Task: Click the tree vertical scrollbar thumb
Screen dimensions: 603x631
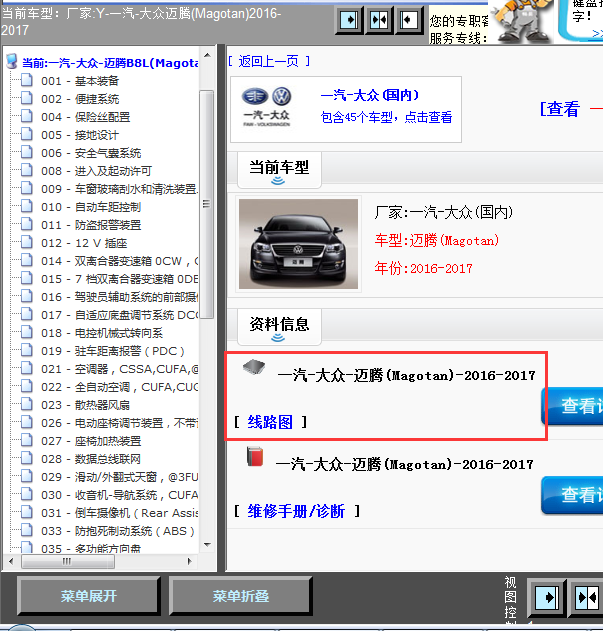Action: (207, 204)
